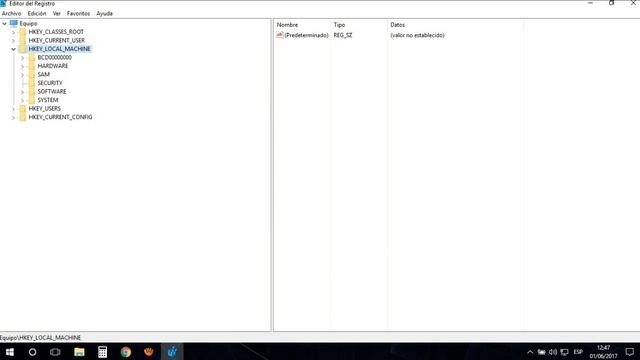Click the HARDWARE folder icon

pyautogui.click(x=32, y=66)
